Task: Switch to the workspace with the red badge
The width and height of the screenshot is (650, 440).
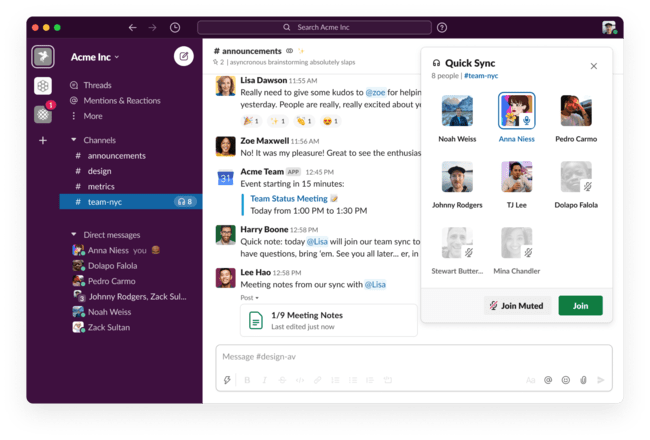Action: pyautogui.click(x=43, y=113)
